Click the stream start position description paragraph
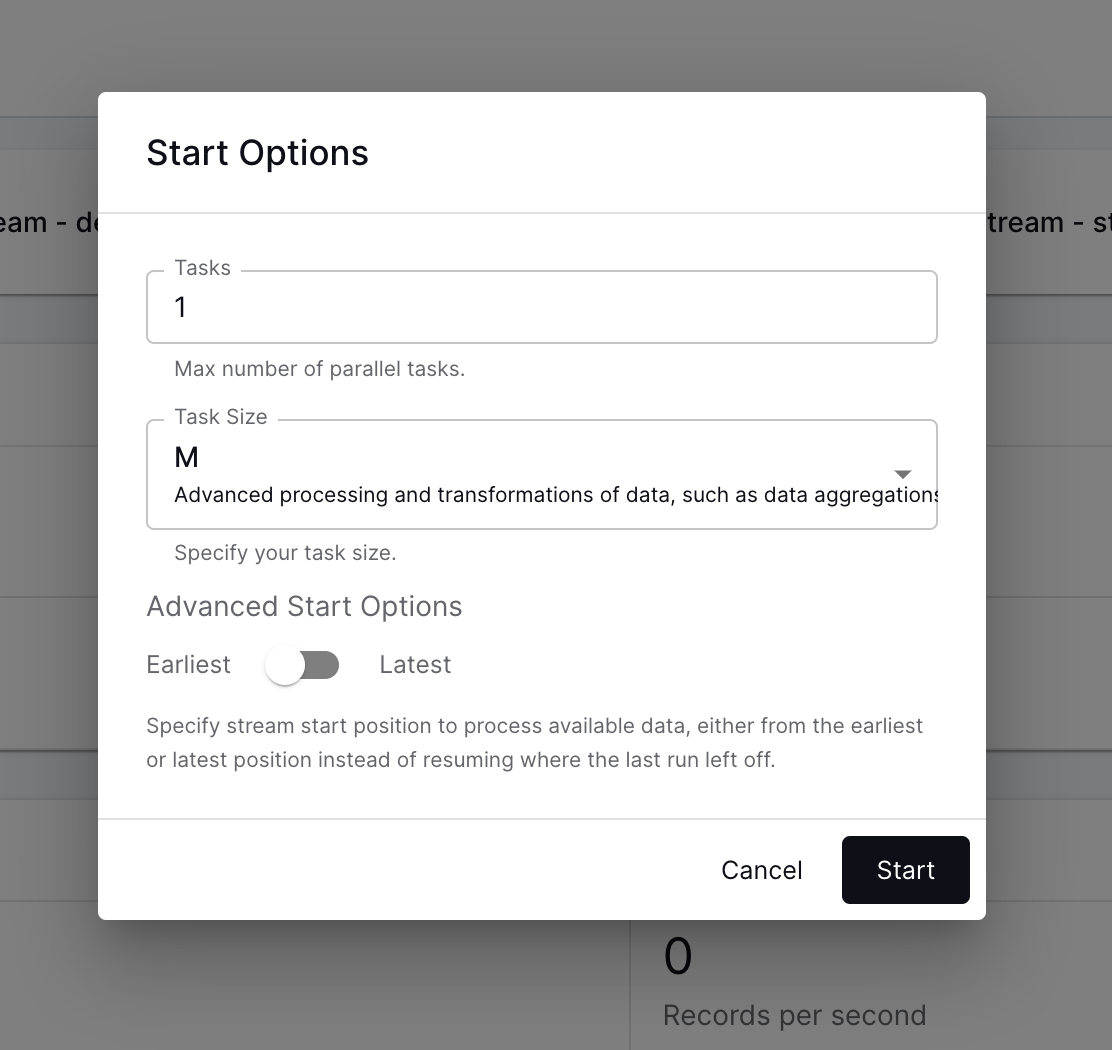This screenshot has height=1050, width=1112. (534, 742)
